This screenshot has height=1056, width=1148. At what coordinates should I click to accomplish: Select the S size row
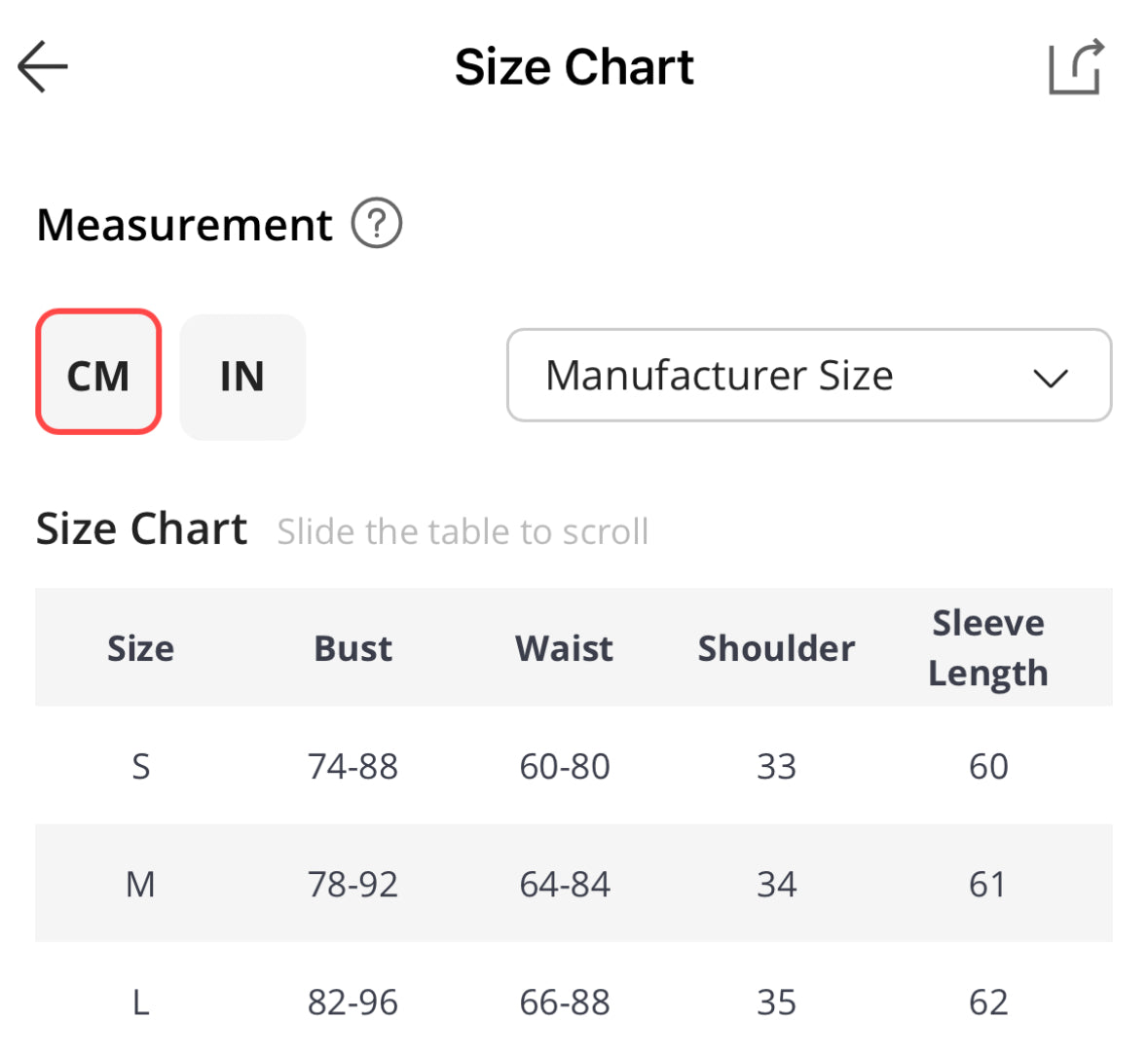[140, 767]
